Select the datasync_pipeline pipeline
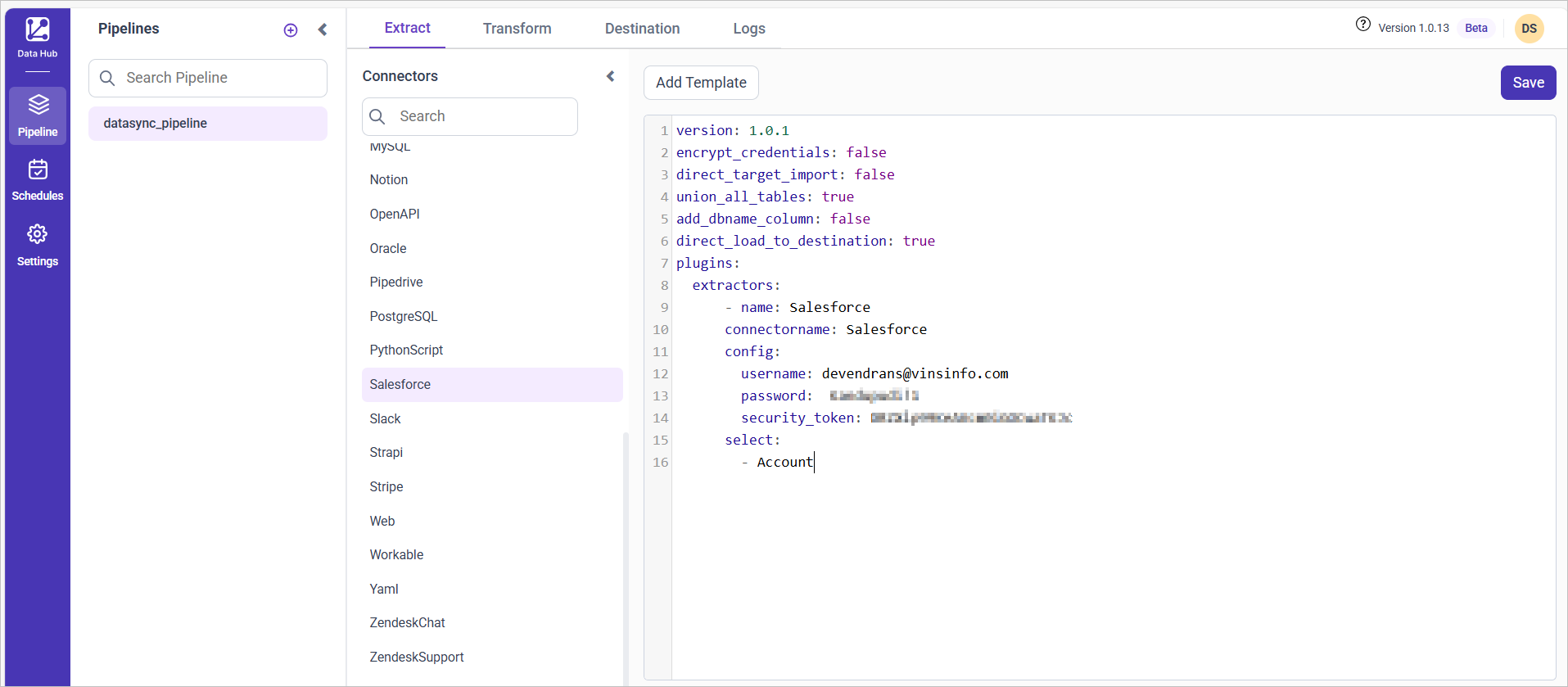The width and height of the screenshot is (1568, 687). click(208, 124)
